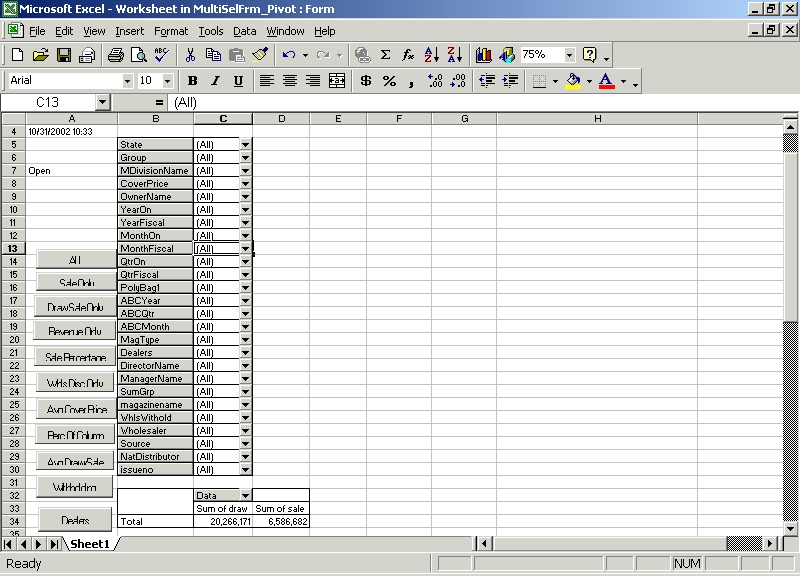
Task: Open the Insert menu
Action: [x=129, y=31]
